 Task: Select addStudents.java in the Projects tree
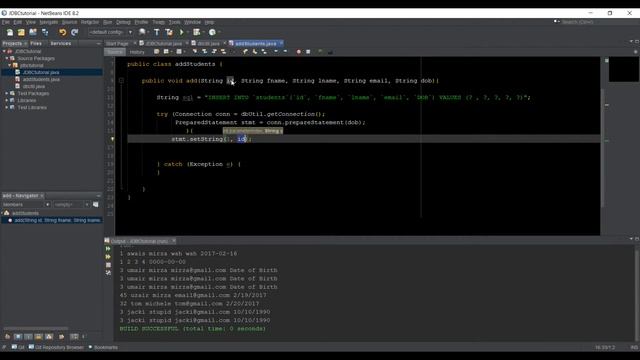coord(41,79)
